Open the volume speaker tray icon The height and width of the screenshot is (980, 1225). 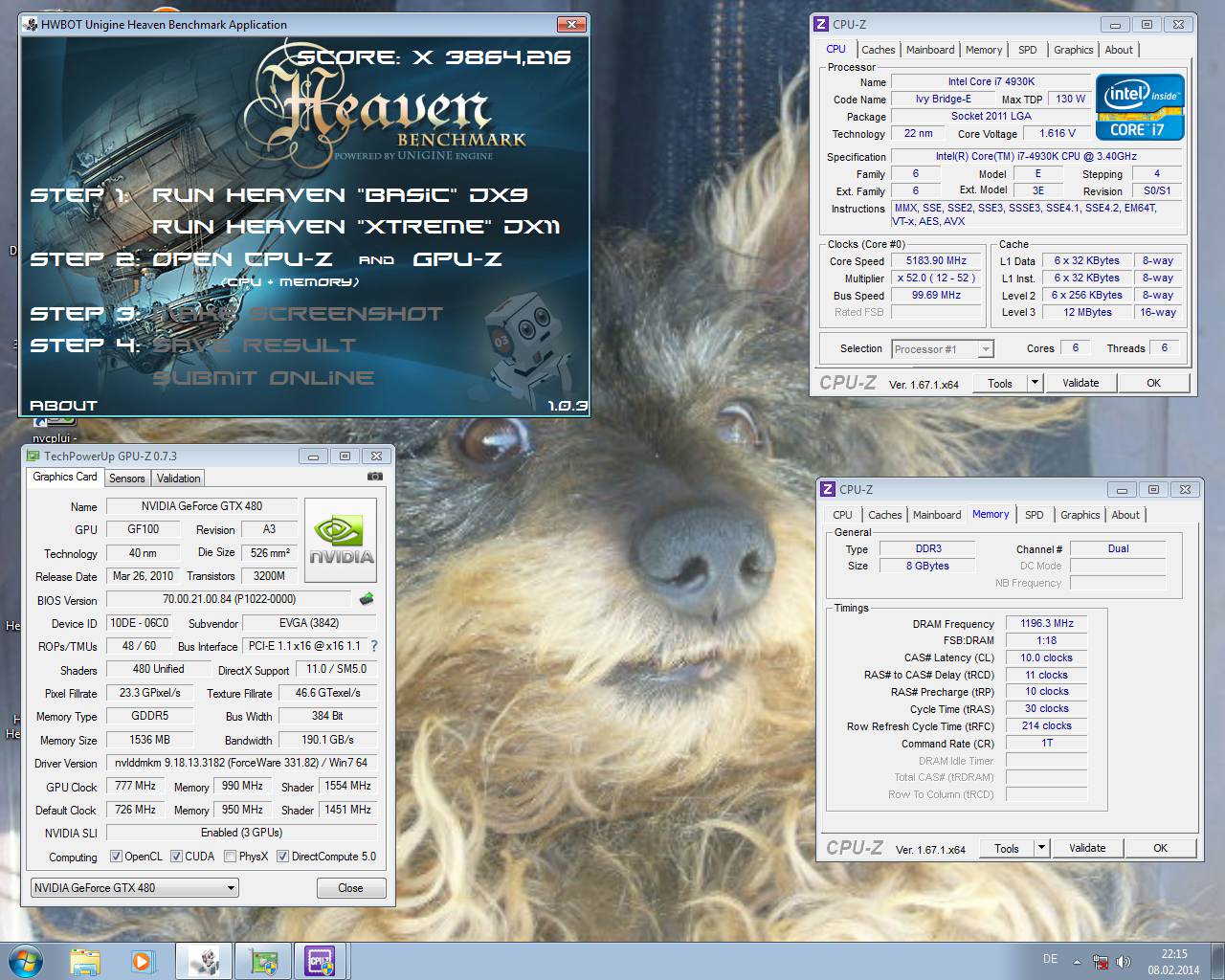(x=1124, y=962)
